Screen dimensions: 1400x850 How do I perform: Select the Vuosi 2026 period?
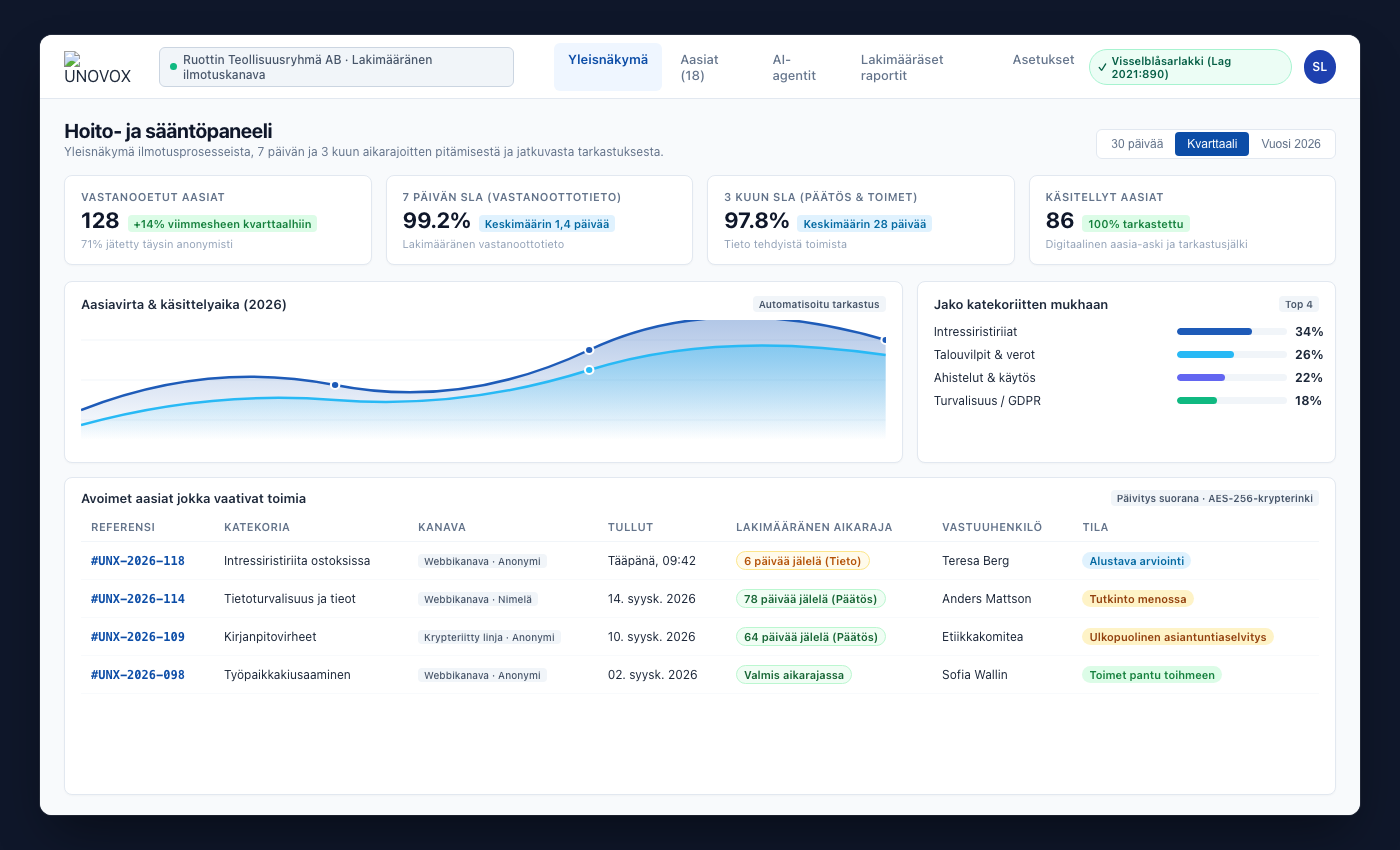tap(1291, 144)
